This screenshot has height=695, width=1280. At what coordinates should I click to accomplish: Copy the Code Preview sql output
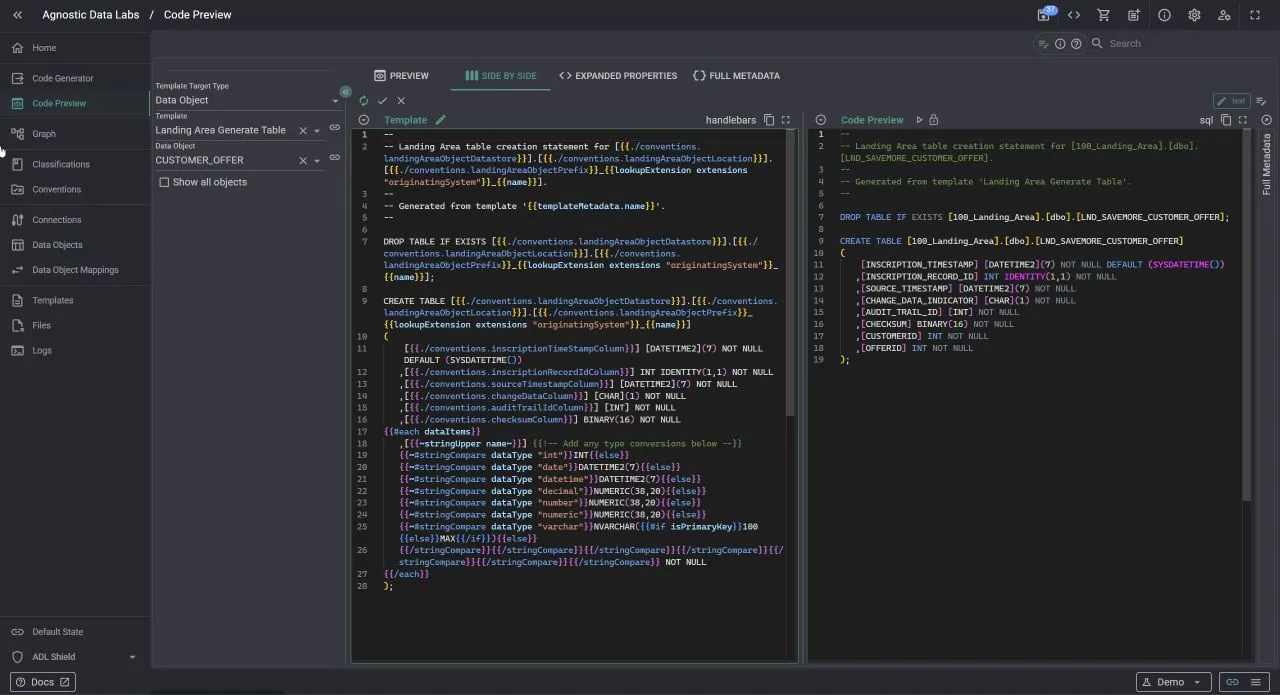[1226, 120]
